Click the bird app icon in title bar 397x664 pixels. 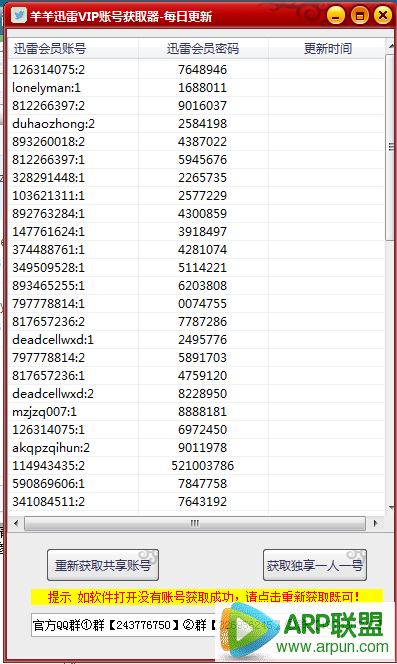[x=19, y=15]
